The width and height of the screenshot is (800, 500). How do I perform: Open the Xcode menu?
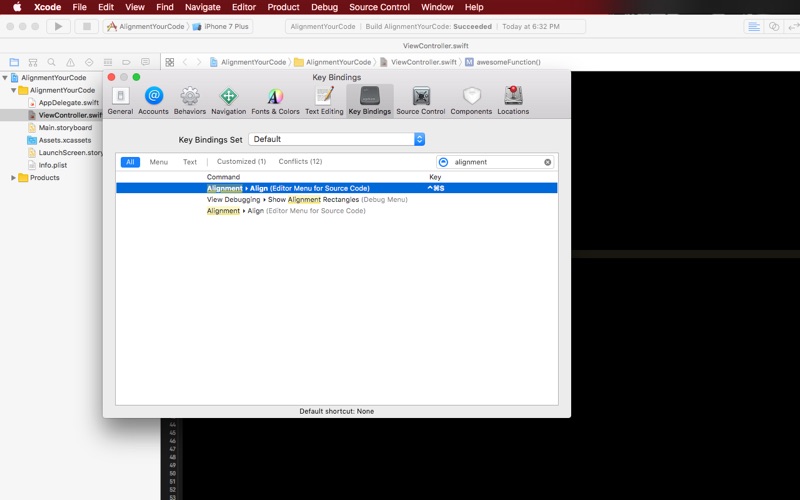[x=47, y=7]
